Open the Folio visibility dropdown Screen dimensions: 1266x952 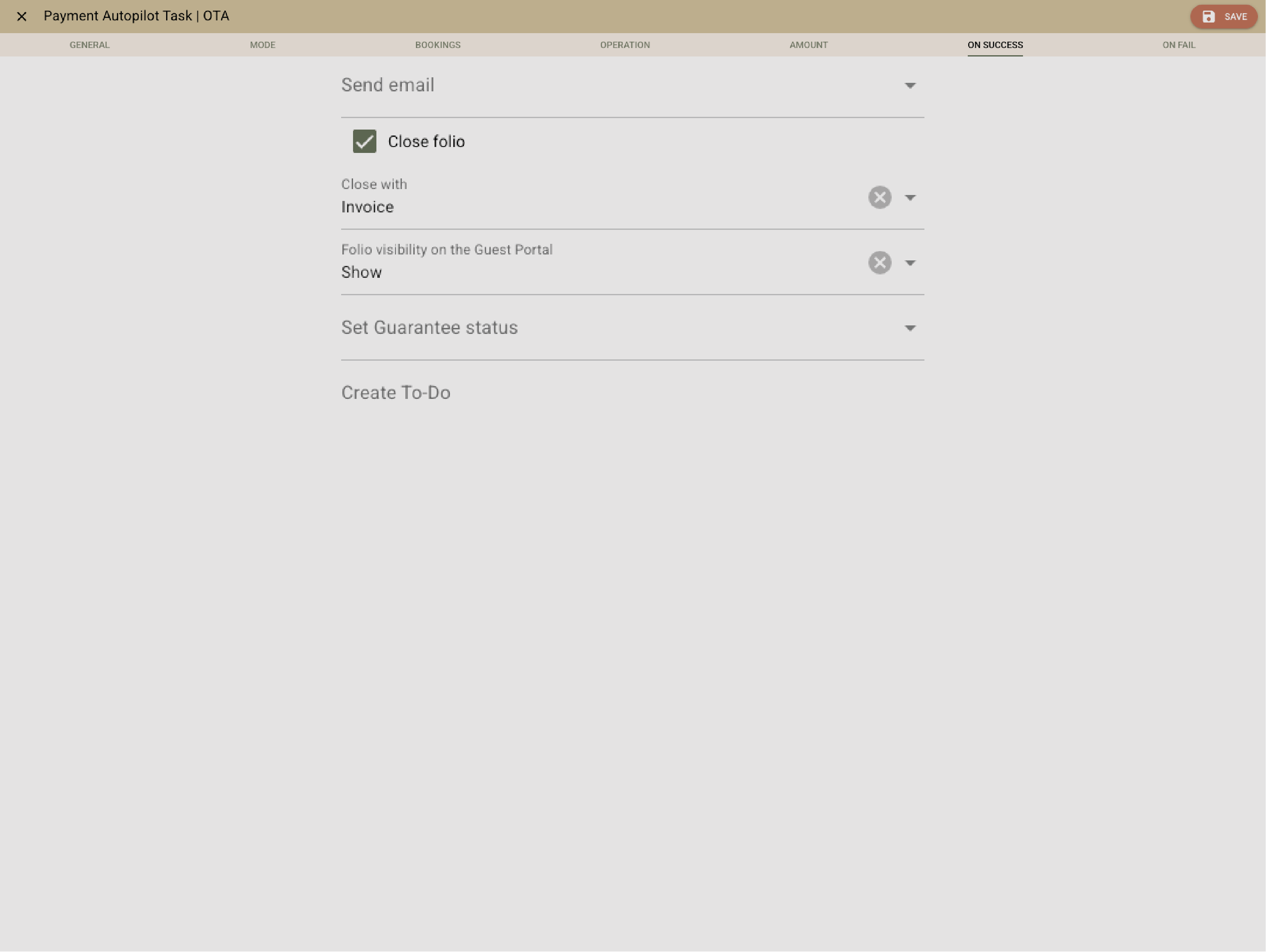[x=910, y=263]
